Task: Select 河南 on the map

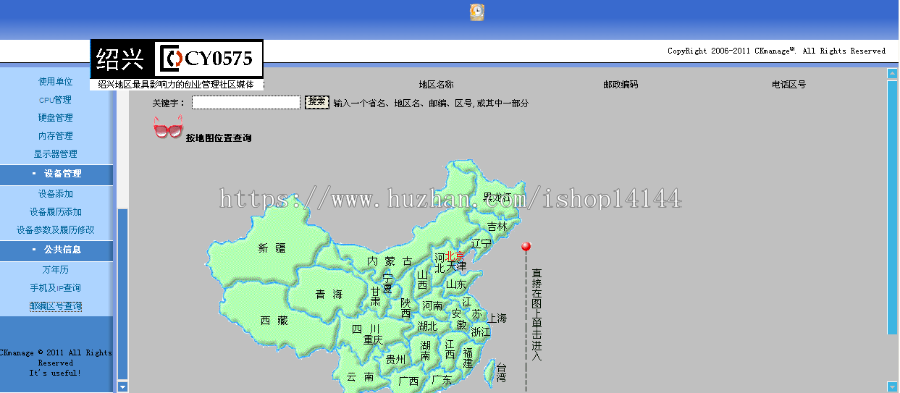Action: (x=433, y=306)
